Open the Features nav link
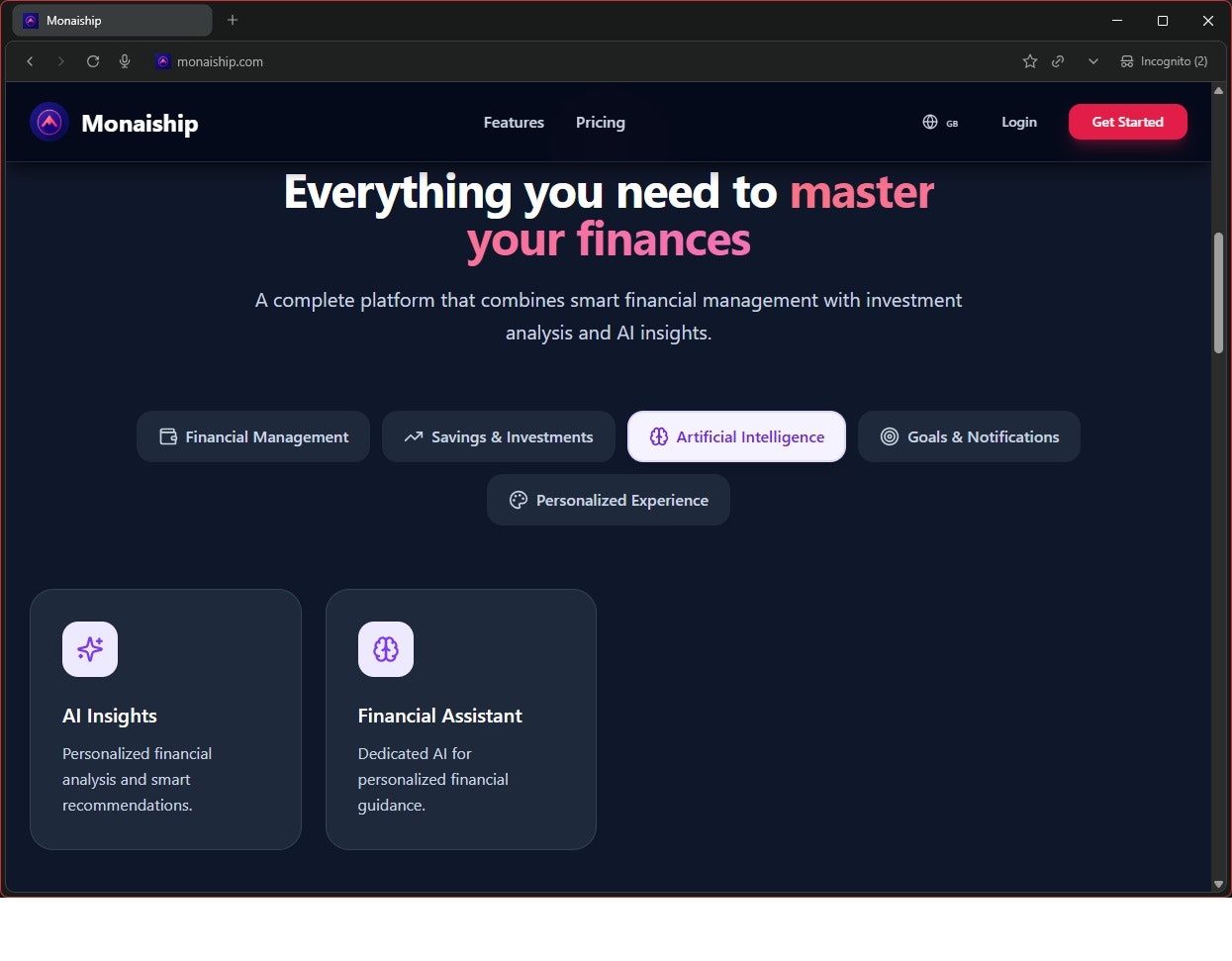The width and height of the screenshot is (1232, 961). 514,122
